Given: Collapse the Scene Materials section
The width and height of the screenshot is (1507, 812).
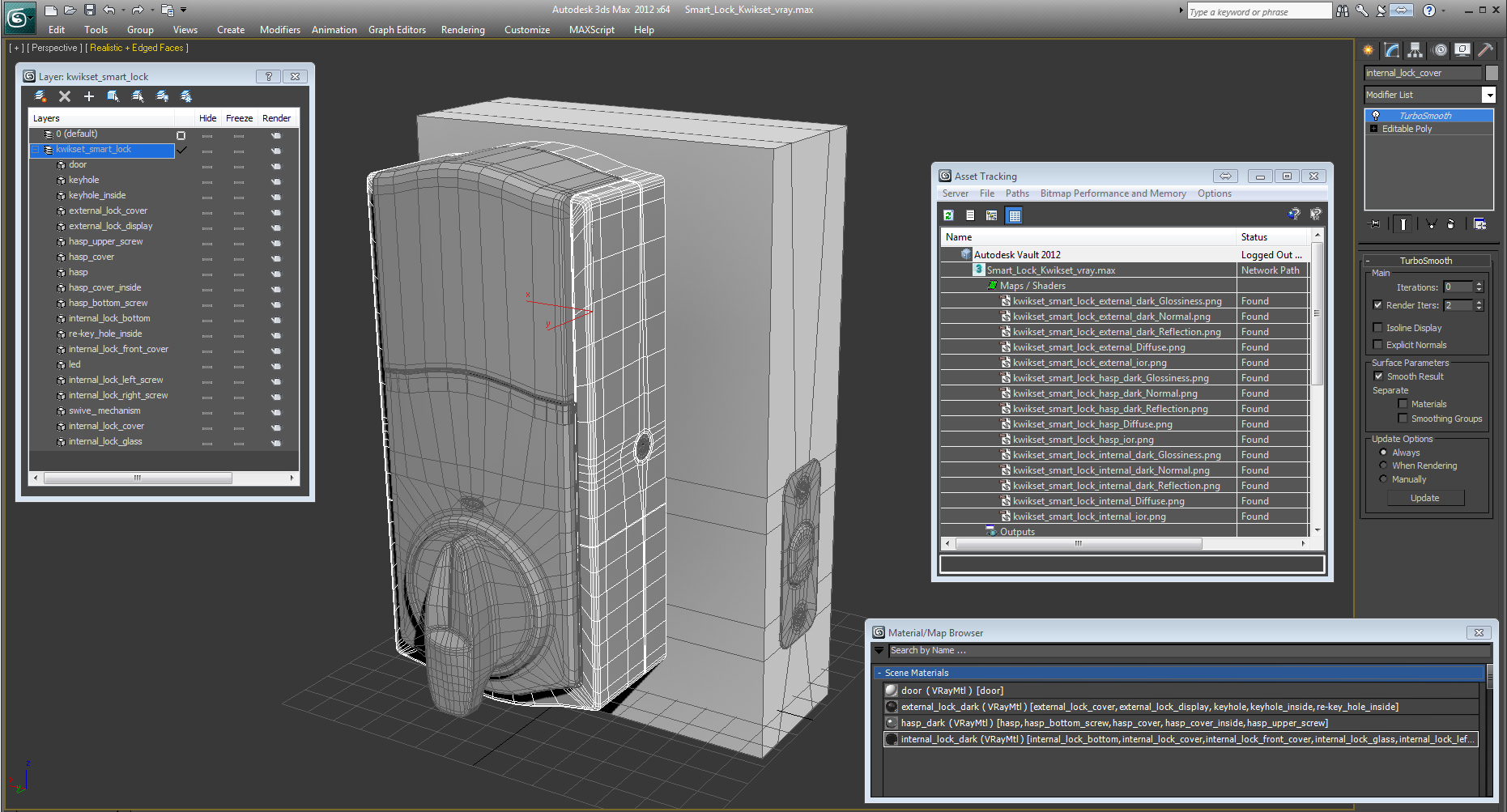Looking at the screenshot, I should 879,673.
